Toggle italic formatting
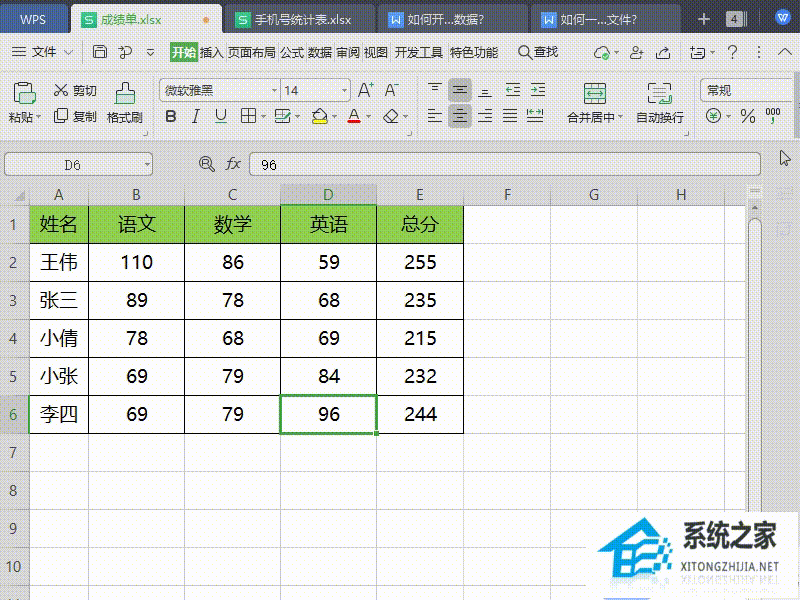This screenshot has height=600, width=800. point(196,117)
